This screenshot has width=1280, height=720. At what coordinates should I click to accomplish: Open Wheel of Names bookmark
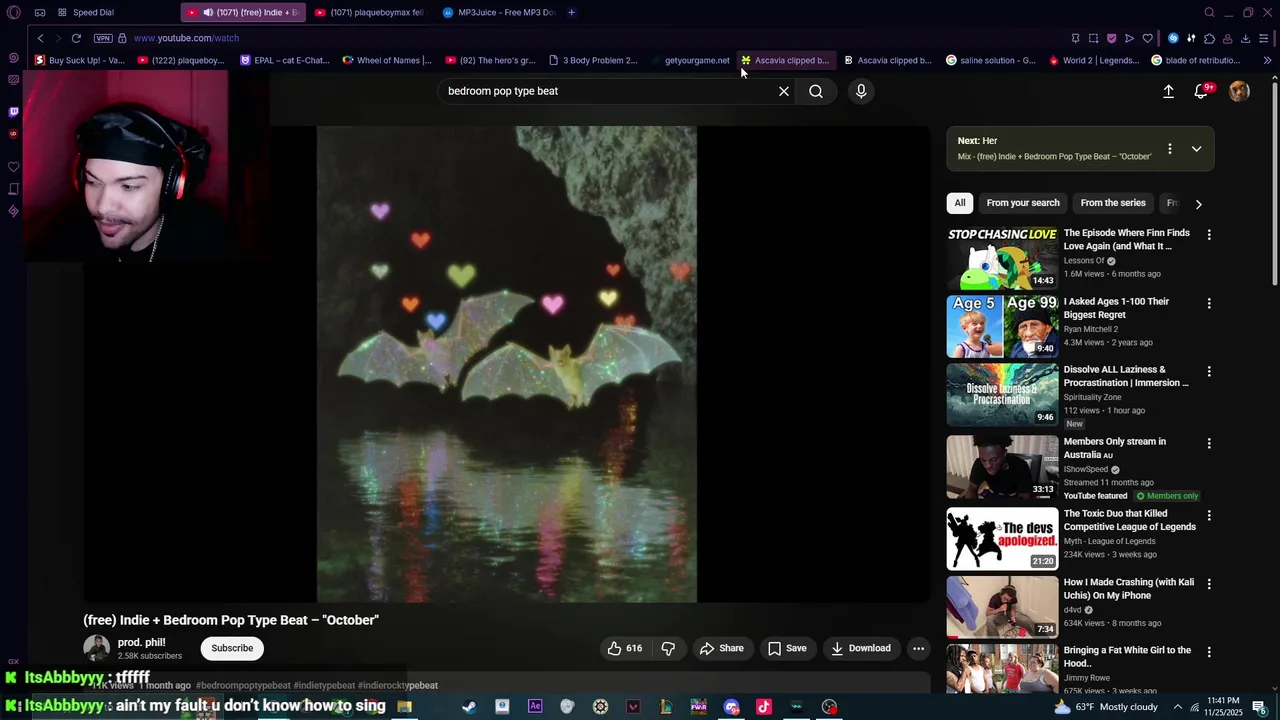pos(387,60)
